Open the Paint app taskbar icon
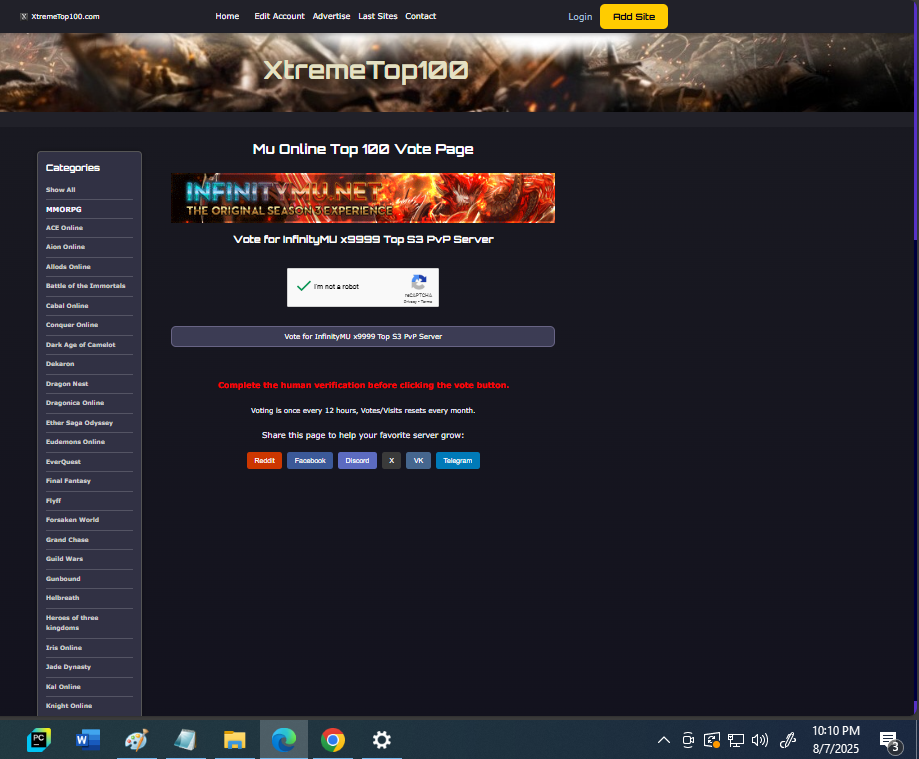919x759 pixels. [x=137, y=740]
